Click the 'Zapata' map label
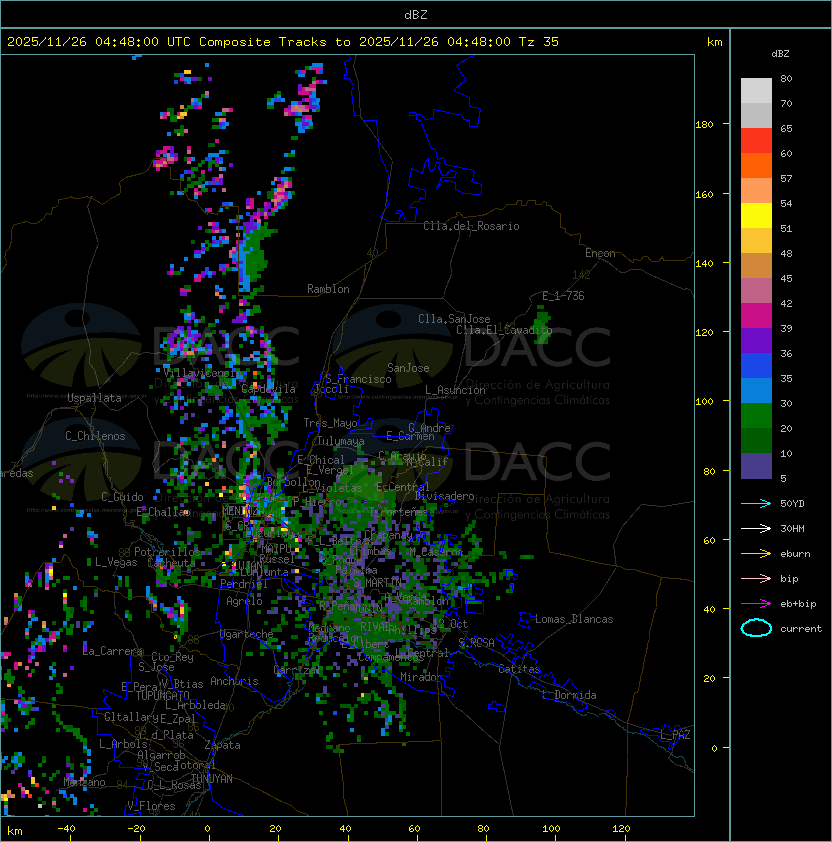Image resolution: width=832 pixels, height=842 pixels. pos(222,745)
